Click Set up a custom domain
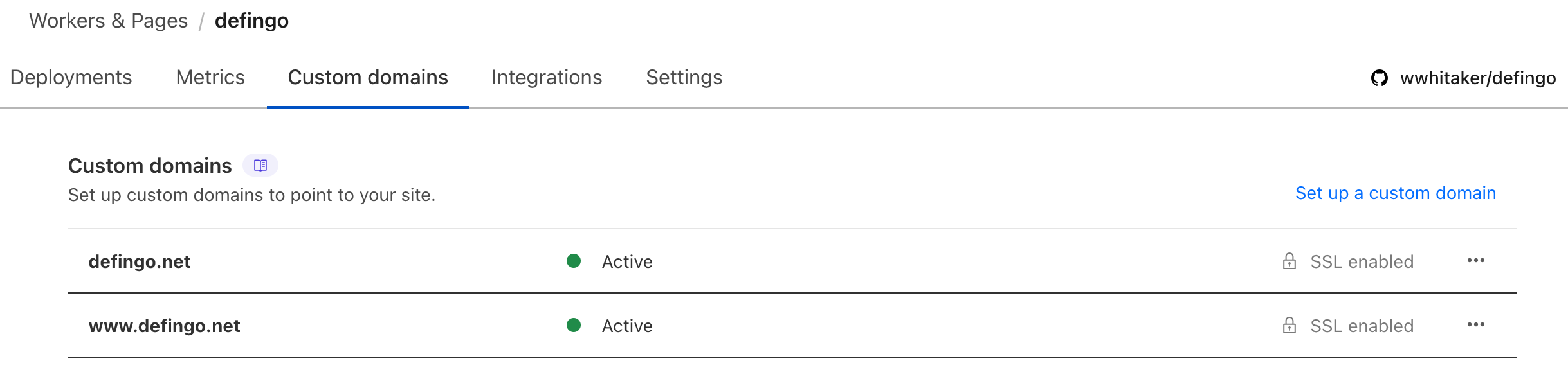The height and width of the screenshot is (370, 1568). click(x=1395, y=193)
